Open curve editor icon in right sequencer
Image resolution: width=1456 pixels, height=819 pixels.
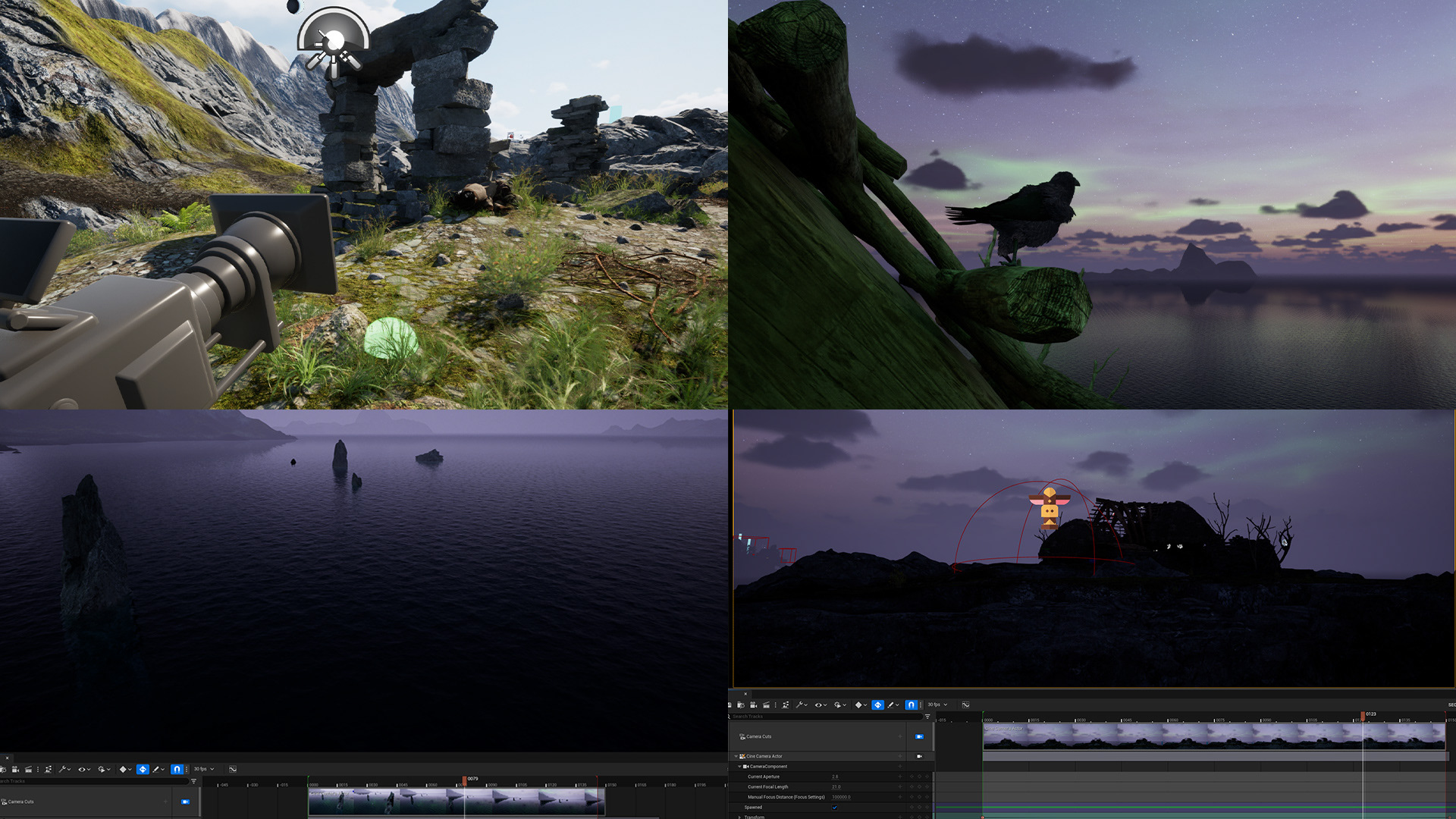[x=965, y=704]
